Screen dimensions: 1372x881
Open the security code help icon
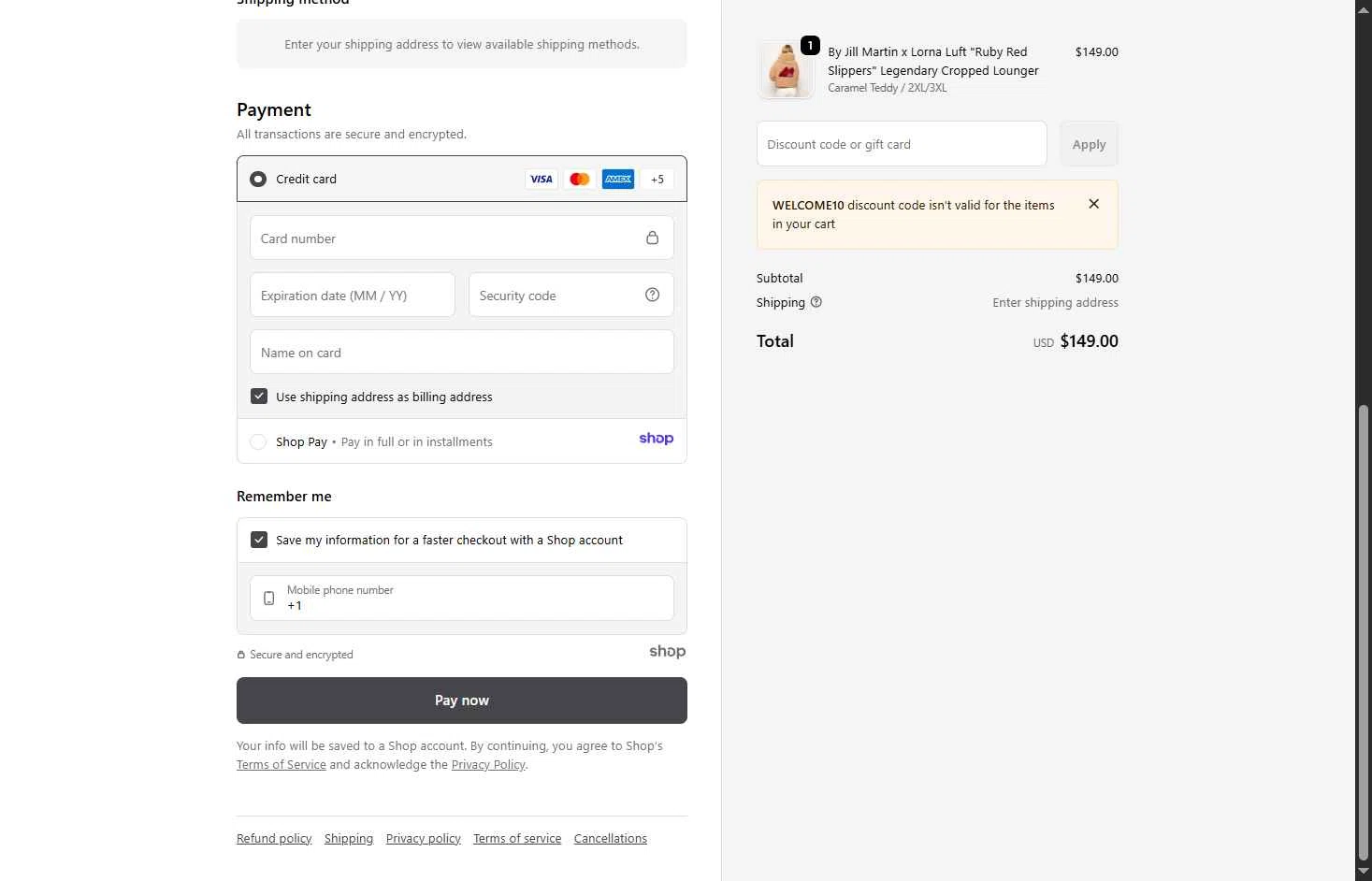[652, 295]
